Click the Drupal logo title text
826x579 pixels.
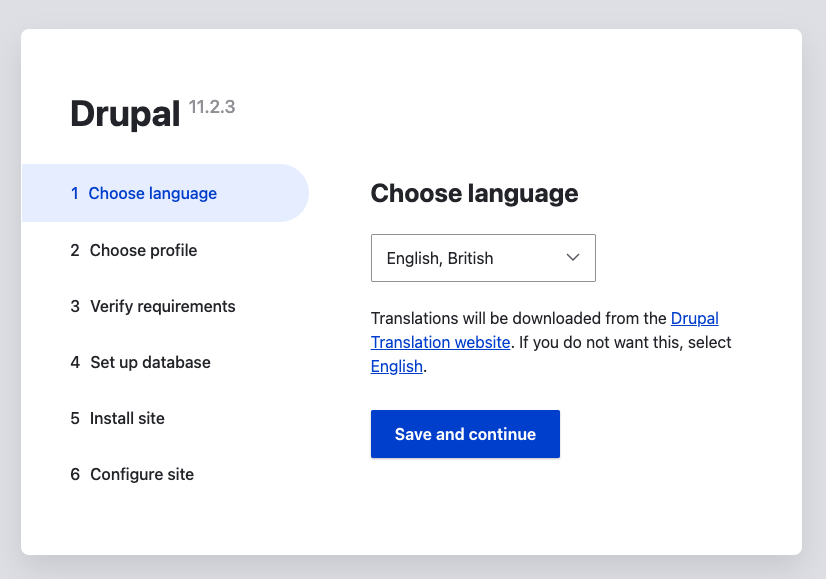tap(124, 114)
